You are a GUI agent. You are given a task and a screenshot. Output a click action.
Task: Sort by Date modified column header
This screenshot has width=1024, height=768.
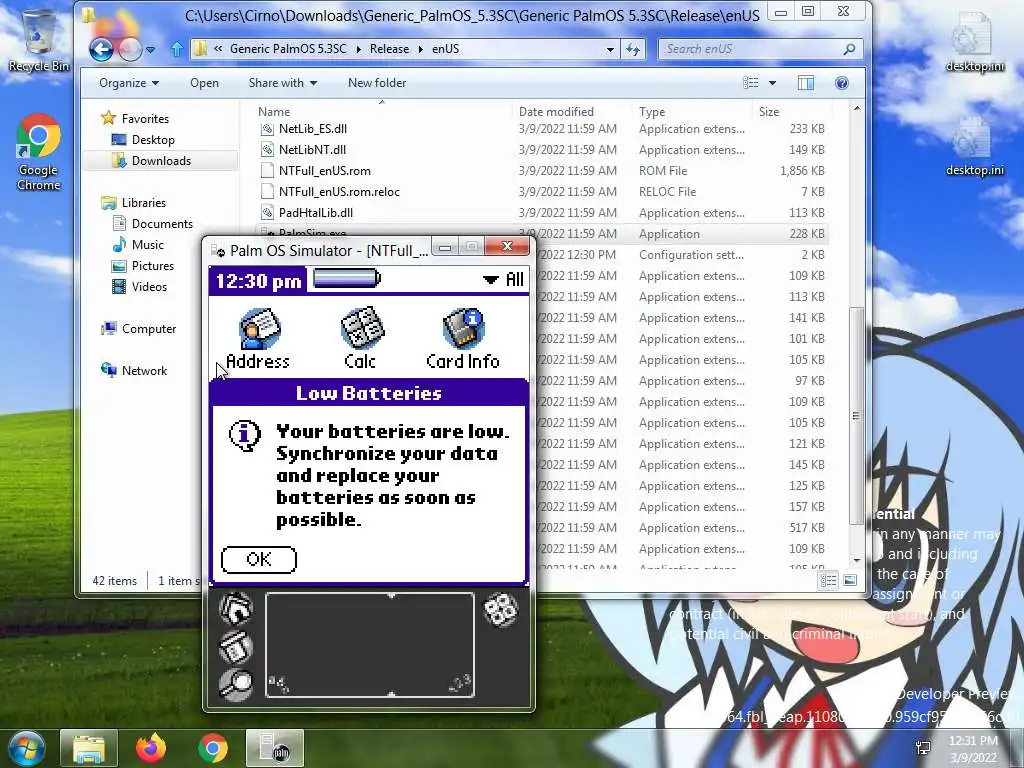tap(571, 112)
